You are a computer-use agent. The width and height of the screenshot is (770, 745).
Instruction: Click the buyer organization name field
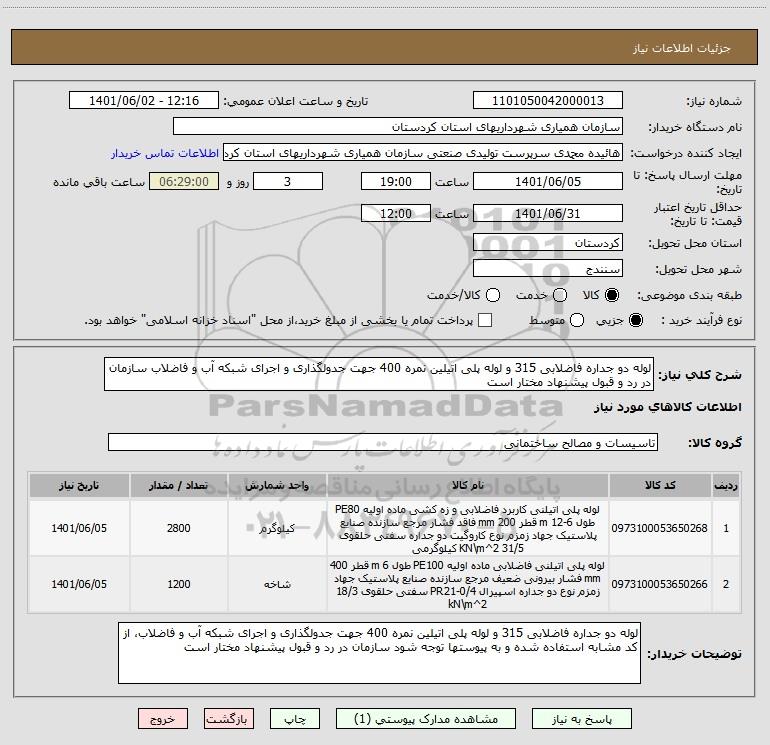398,127
